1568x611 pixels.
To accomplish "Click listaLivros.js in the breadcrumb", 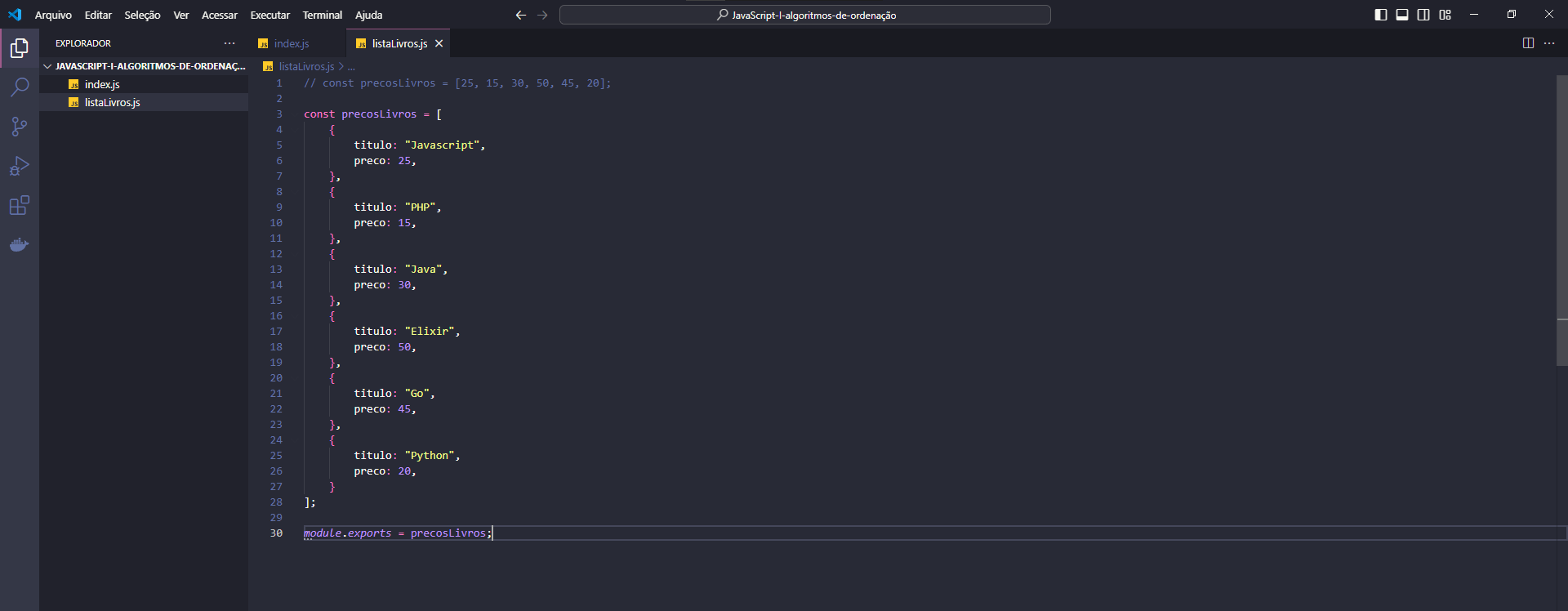I will [306, 66].
